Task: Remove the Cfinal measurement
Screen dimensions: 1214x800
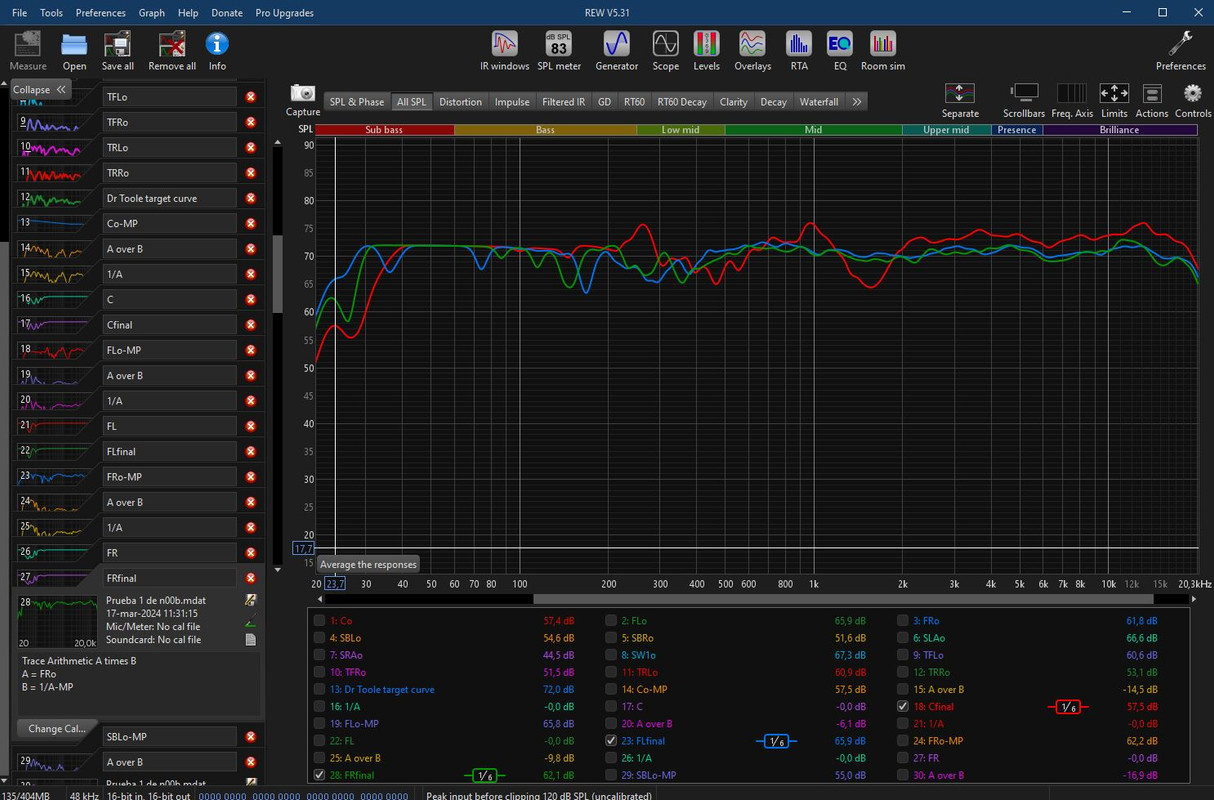Action: pos(251,325)
